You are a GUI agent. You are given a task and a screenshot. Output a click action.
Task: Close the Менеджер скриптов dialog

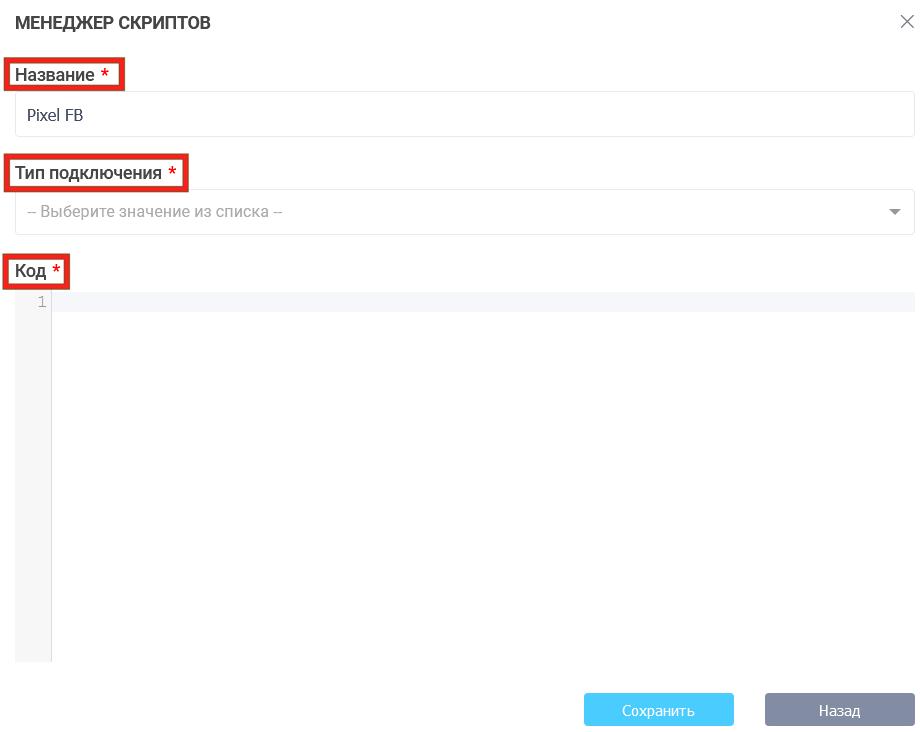[x=906, y=22]
